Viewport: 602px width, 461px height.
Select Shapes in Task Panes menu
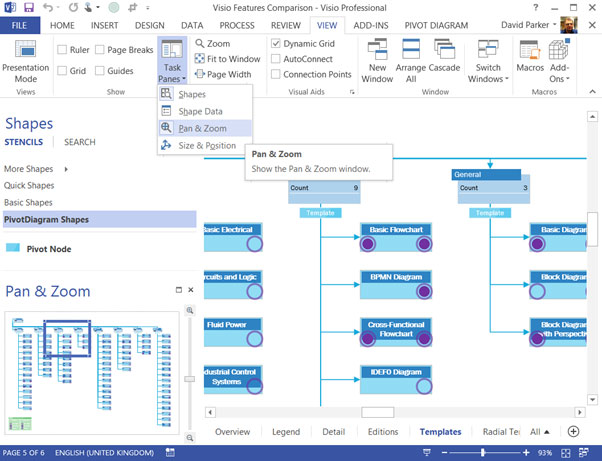point(205,94)
